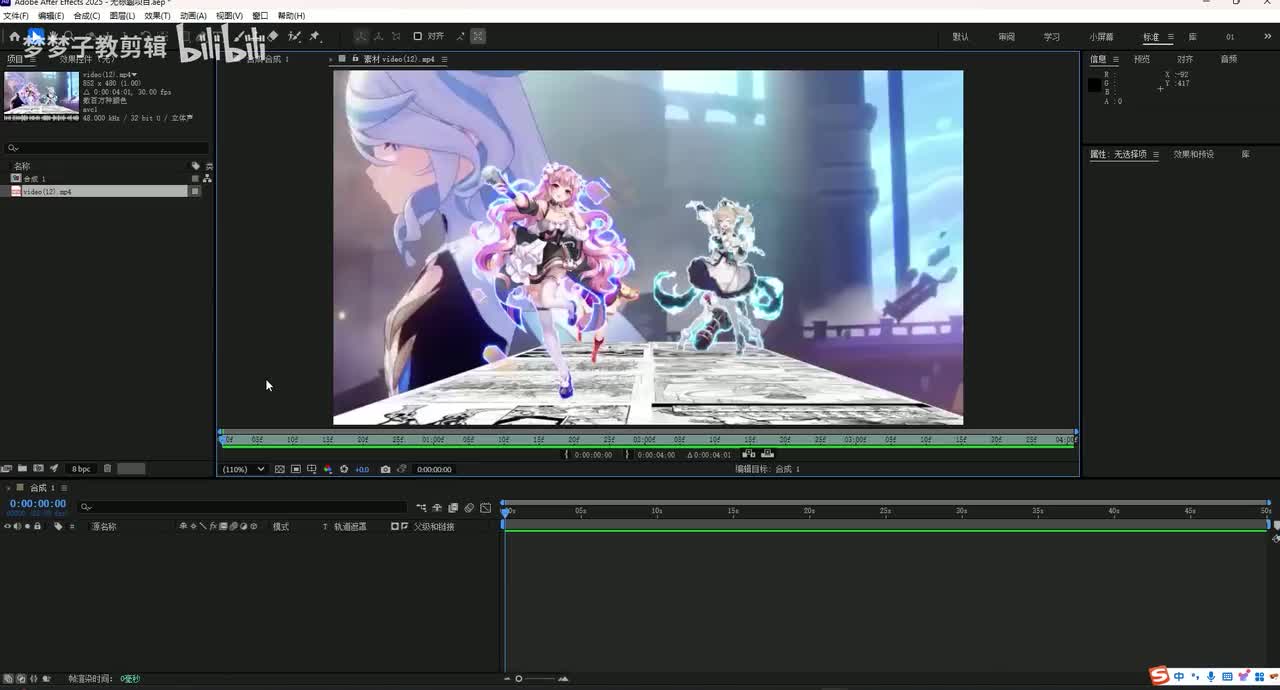
Task: Open the 对齐 panel tab on the right
Action: tap(1185, 59)
